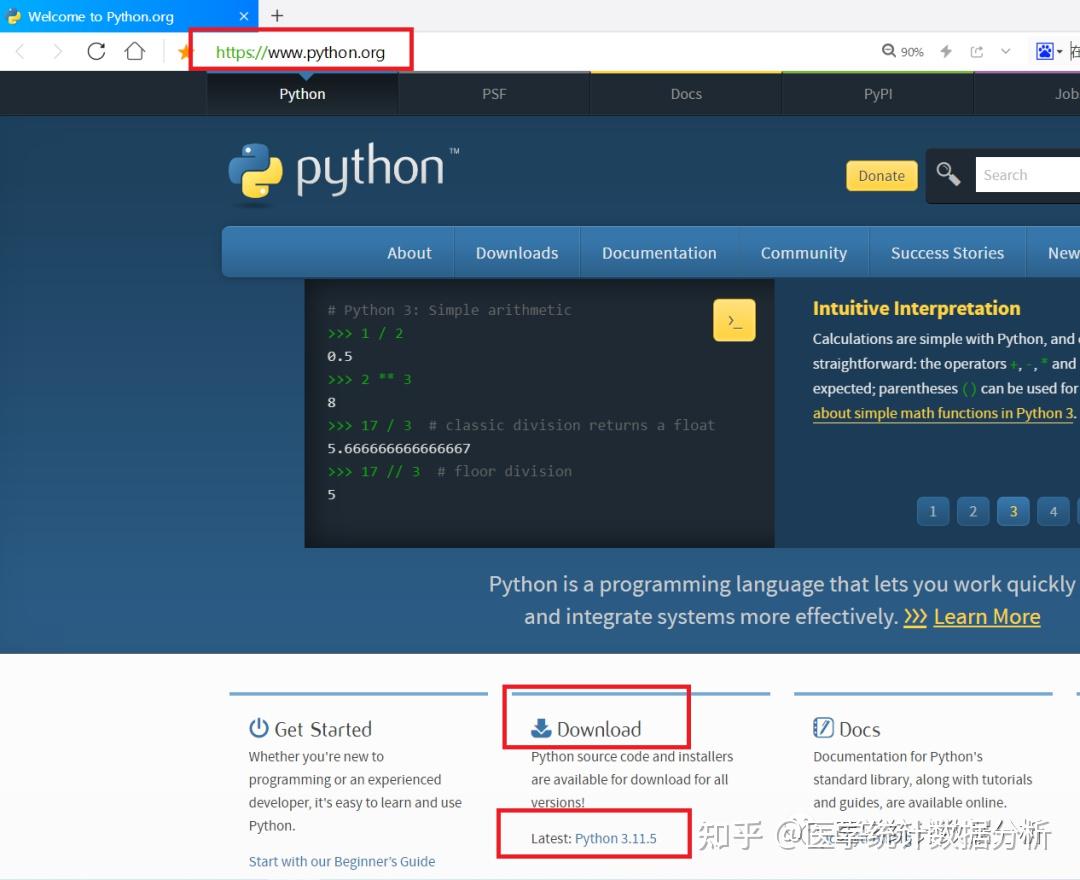Select the PyPI tab in the site header

pyautogui.click(x=877, y=93)
